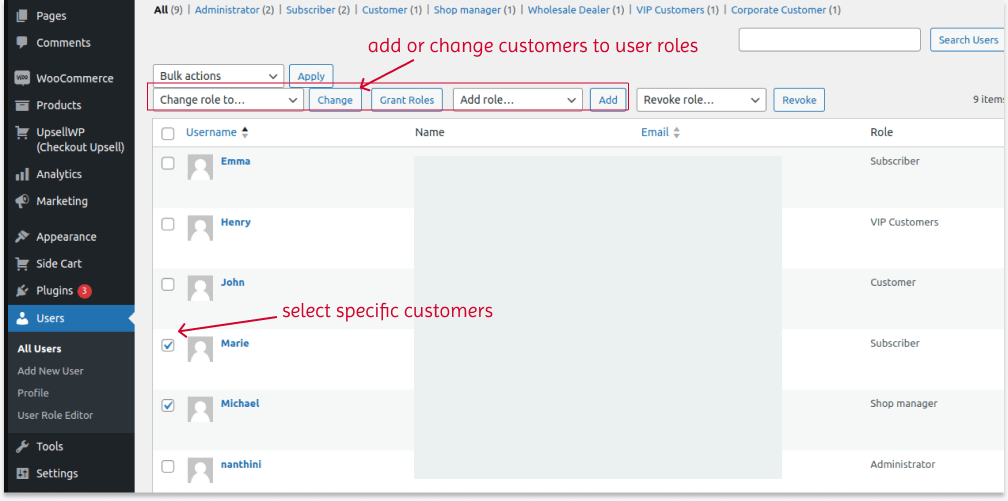Screen dimensions: 1008x501
Task: Open All Users submenu item
Action: click(39, 349)
